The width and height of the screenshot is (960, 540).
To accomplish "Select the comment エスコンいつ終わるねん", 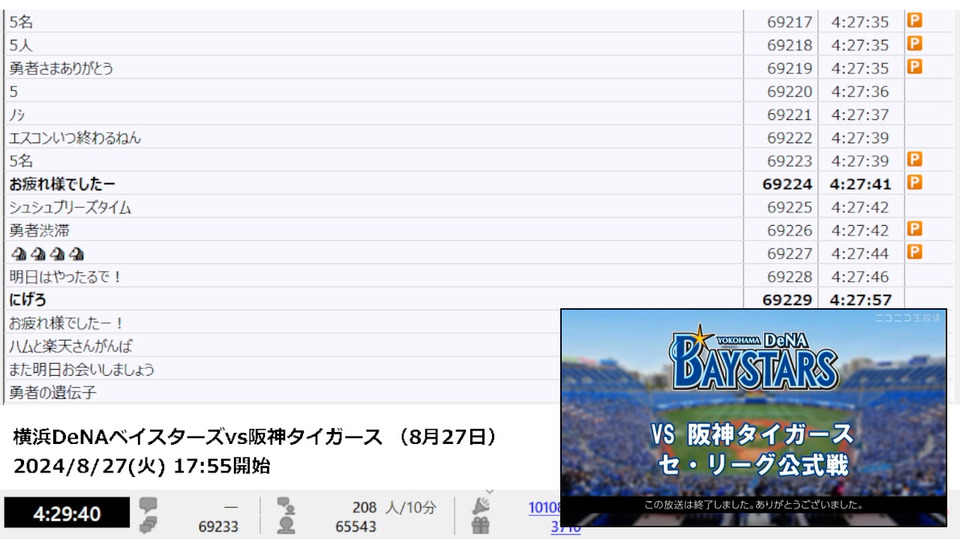I will tap(75, 138).
